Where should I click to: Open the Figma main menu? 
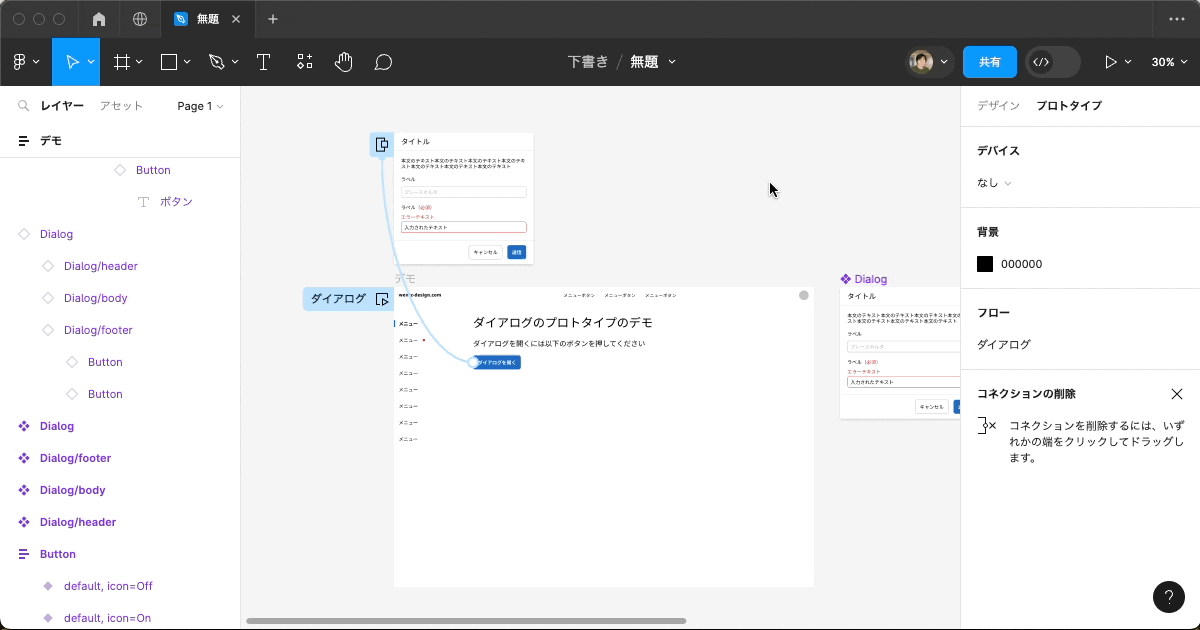[x=24, y=62]
